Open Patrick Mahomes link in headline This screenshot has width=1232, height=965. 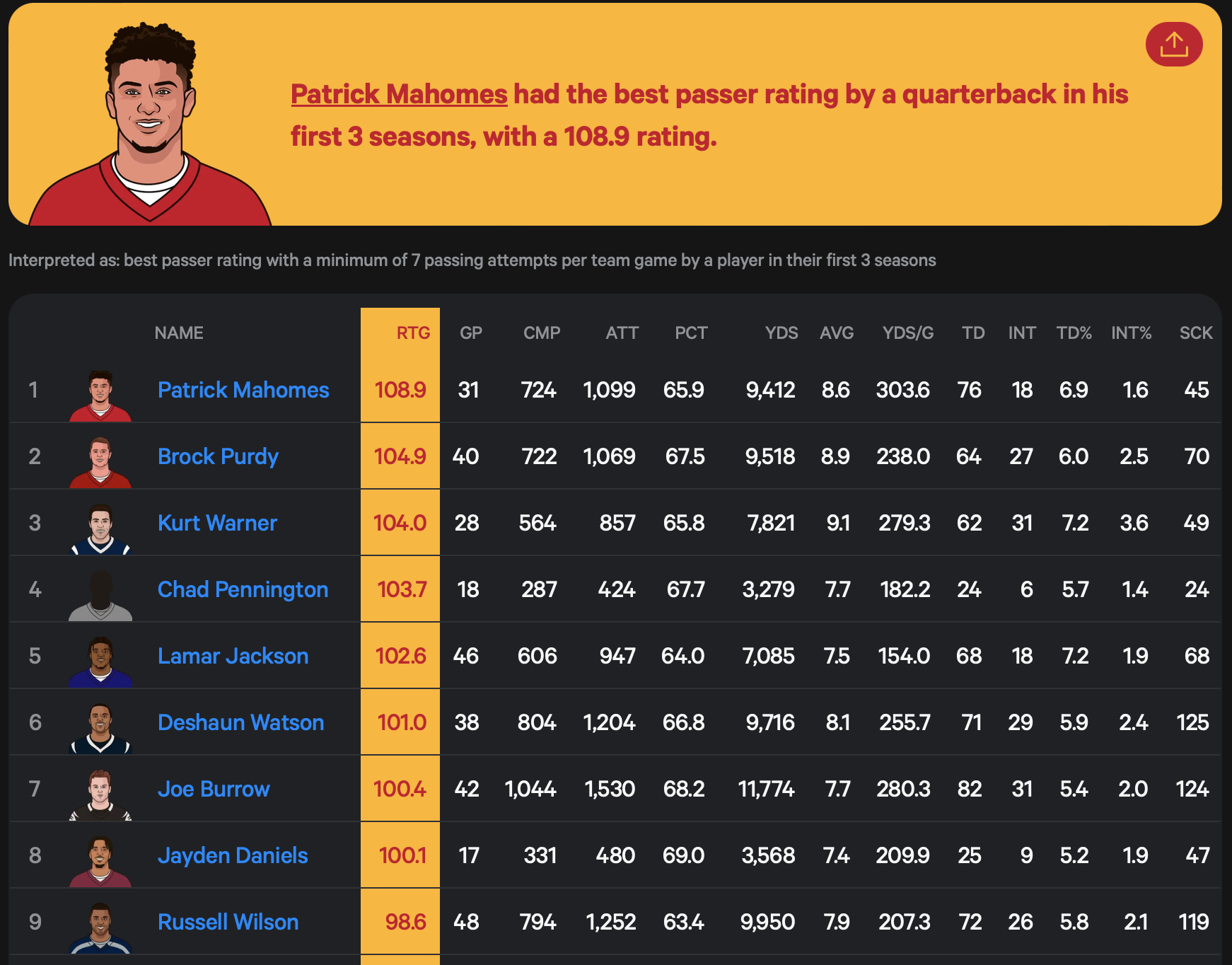pyautogui.click(x=399, y=94)
